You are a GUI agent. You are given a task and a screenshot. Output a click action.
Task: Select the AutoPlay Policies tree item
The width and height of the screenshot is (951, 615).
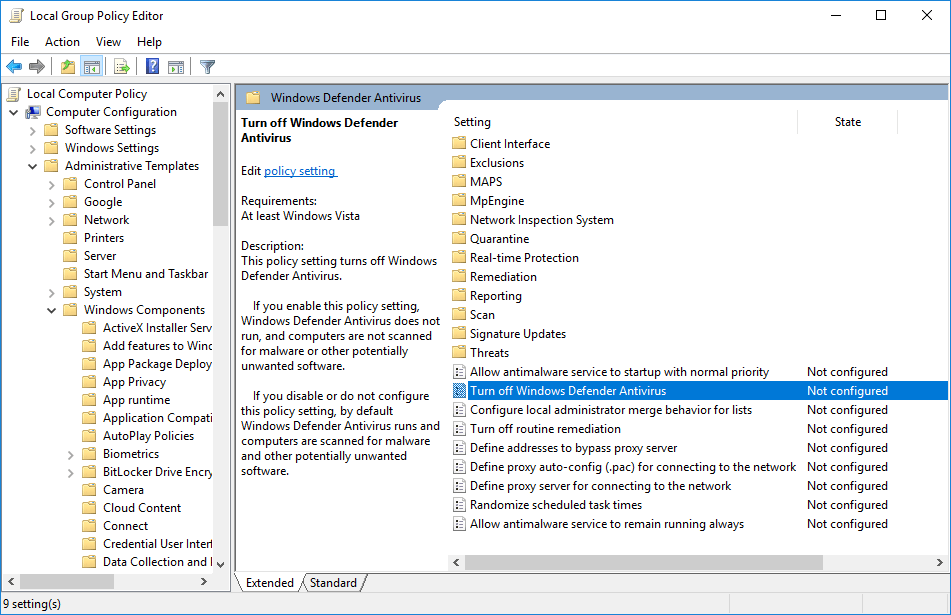(149, 436)
